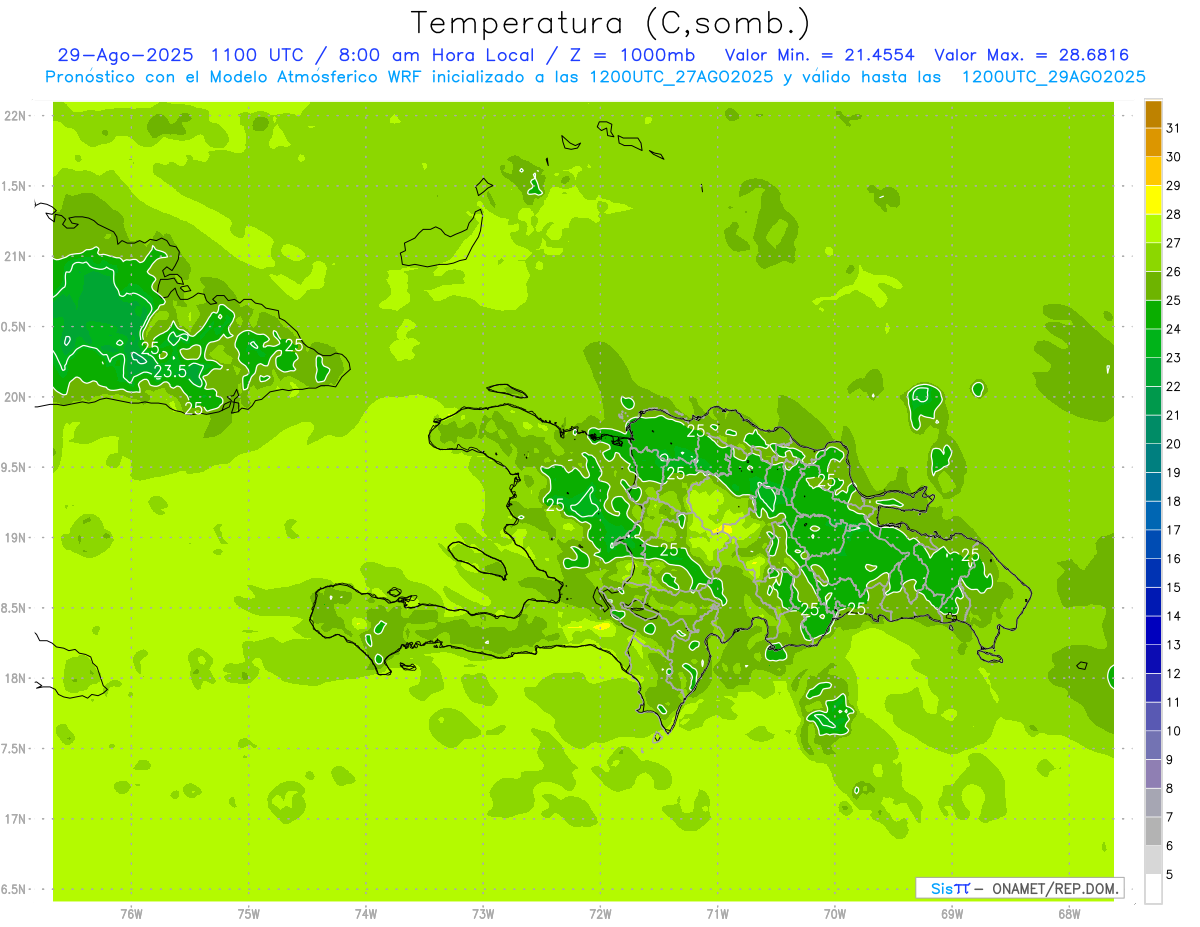Screen dimensions: 1200x927
Task: Select the legend color band between 5 and 6
Action: (1153, 860)
